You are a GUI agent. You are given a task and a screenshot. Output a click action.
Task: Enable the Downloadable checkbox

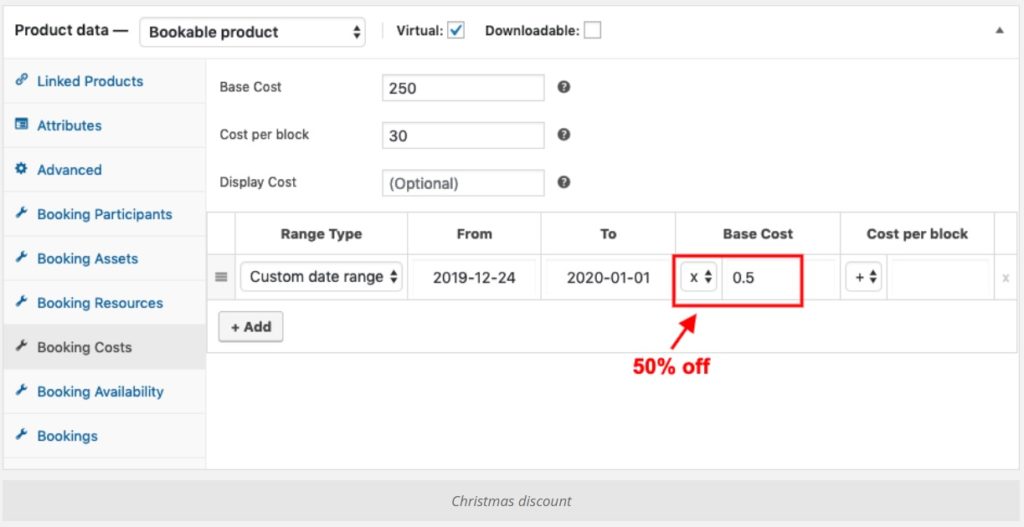click(x=592, y=31)
